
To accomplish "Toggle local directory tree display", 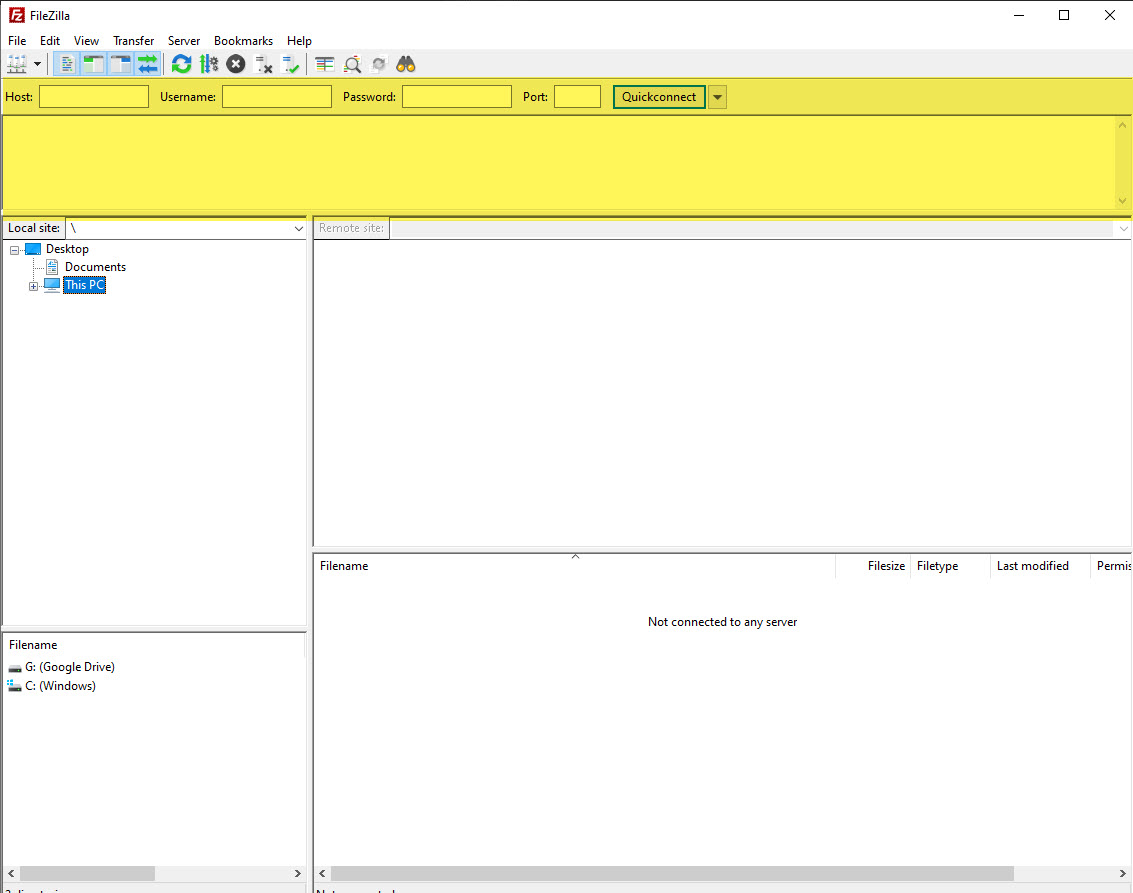I will click(94, 64).
